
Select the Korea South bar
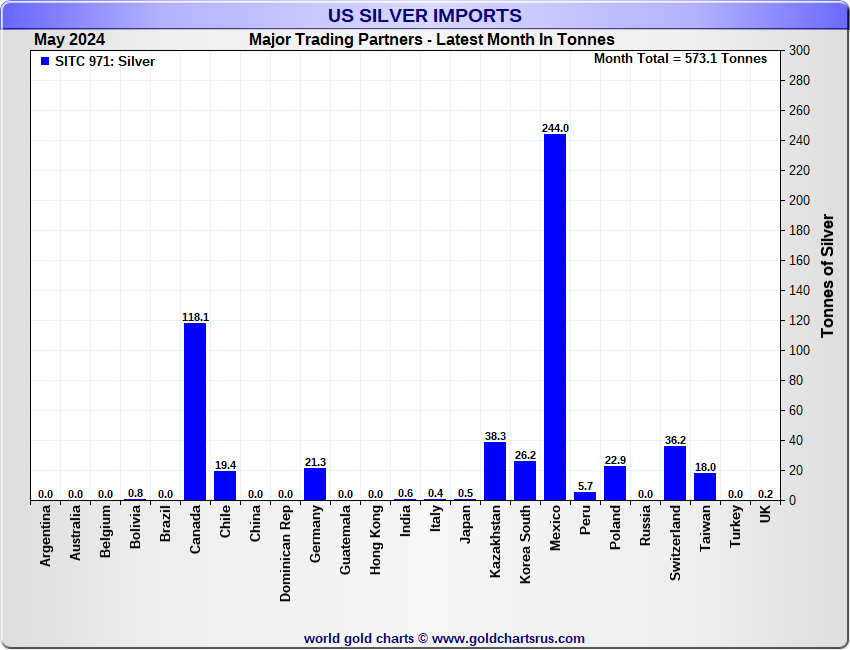(525, 480)
